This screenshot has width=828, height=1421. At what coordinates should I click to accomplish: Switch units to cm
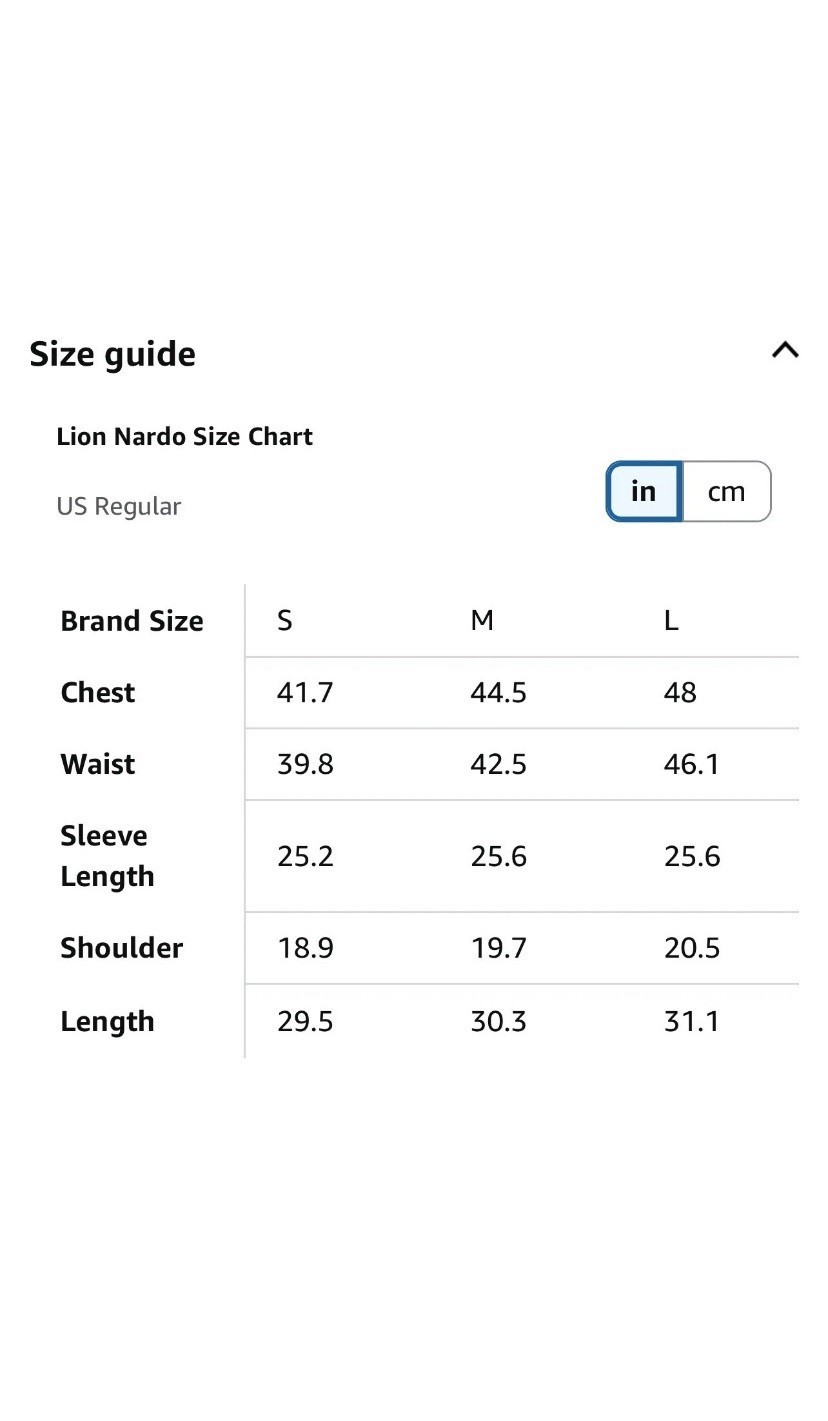tap(727, 492)
